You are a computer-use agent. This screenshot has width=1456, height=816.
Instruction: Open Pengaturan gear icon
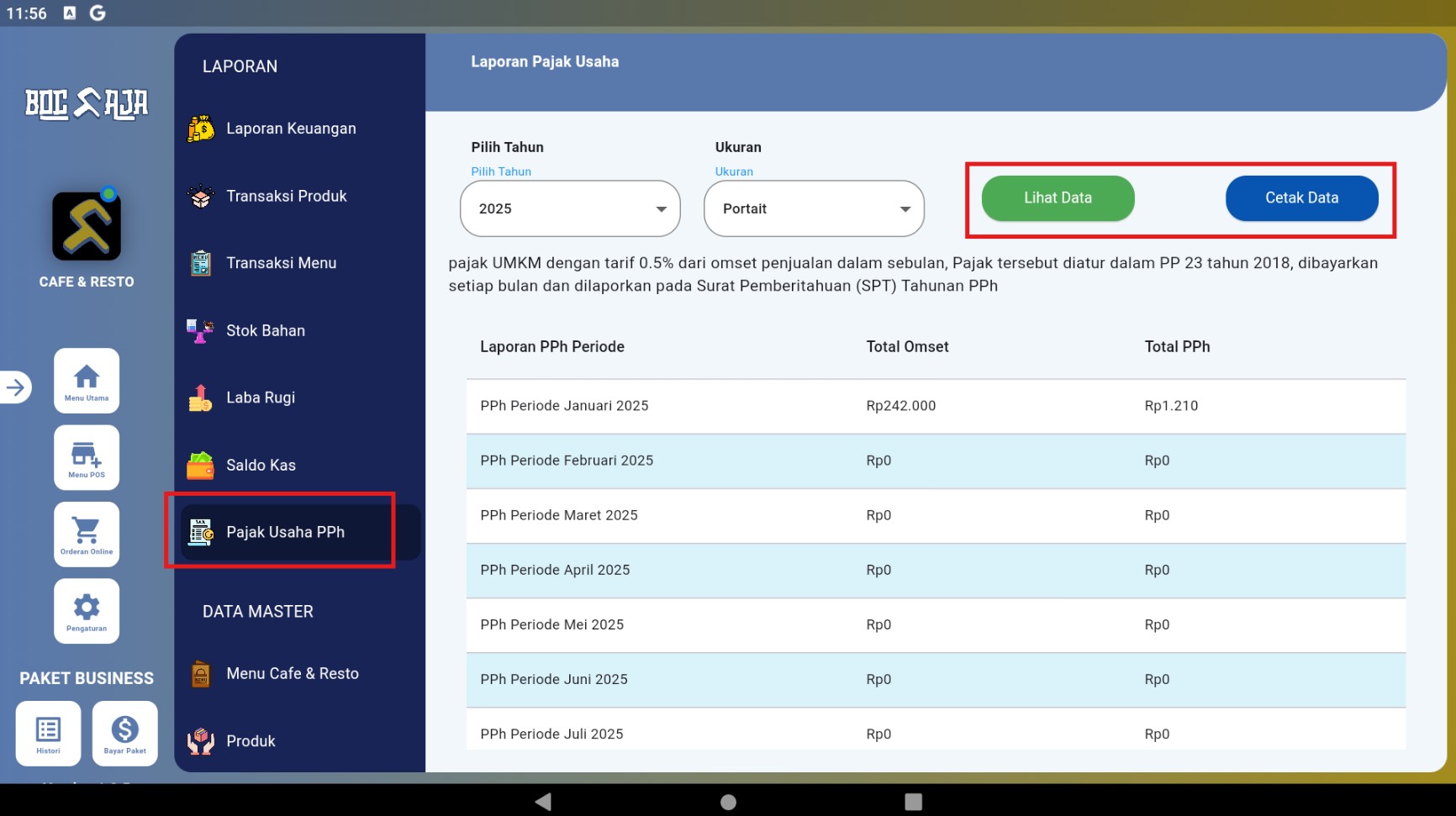(87, 611)
